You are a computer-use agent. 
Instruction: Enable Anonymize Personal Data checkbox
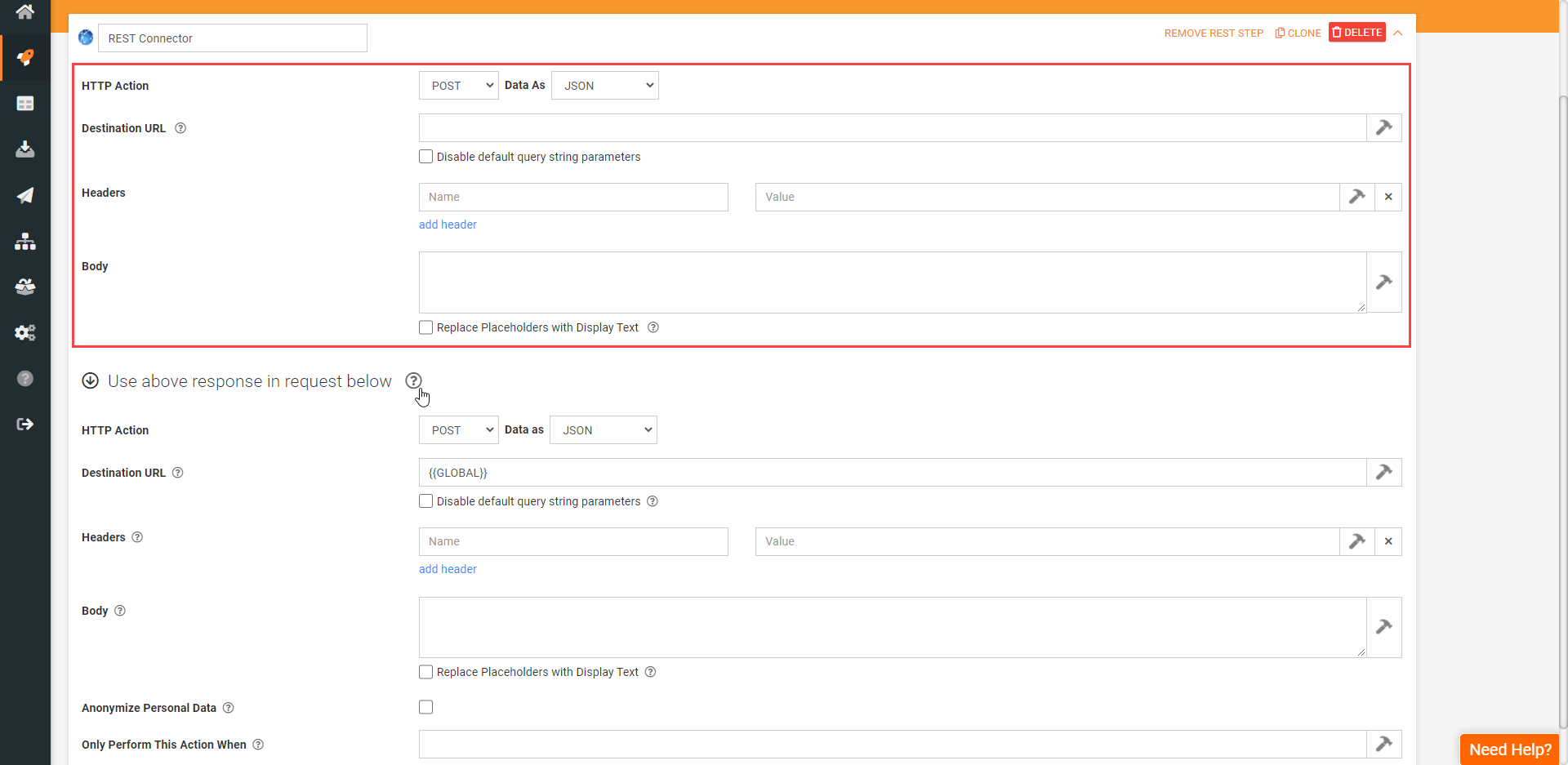(x=425, y=707)
